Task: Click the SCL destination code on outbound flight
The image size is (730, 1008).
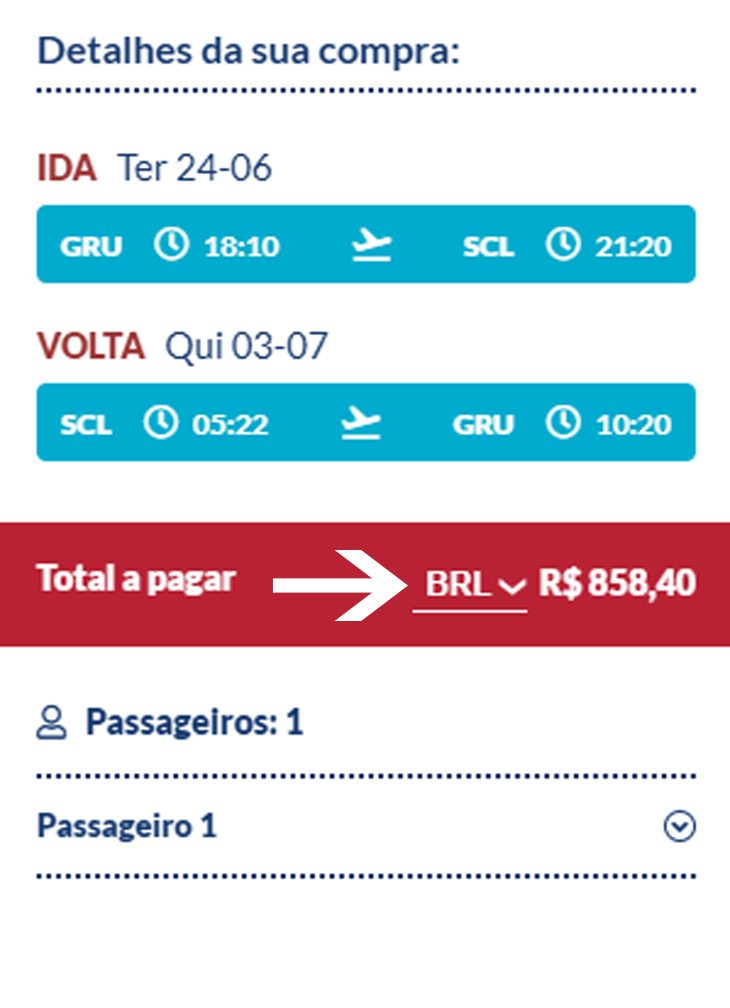Action: (x=488, y=246)
